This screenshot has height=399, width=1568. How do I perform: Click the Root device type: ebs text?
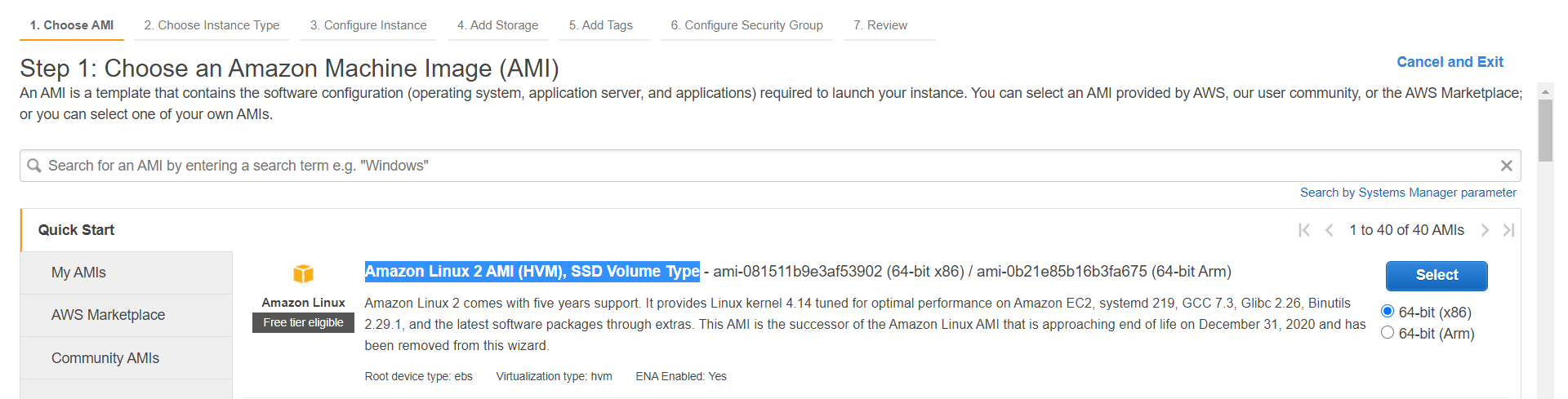tap(418, 376)
